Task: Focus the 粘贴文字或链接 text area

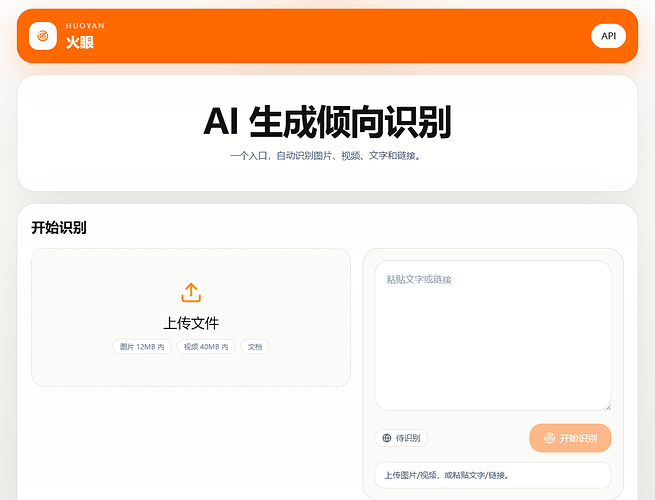Action: [x=493, y=335]
